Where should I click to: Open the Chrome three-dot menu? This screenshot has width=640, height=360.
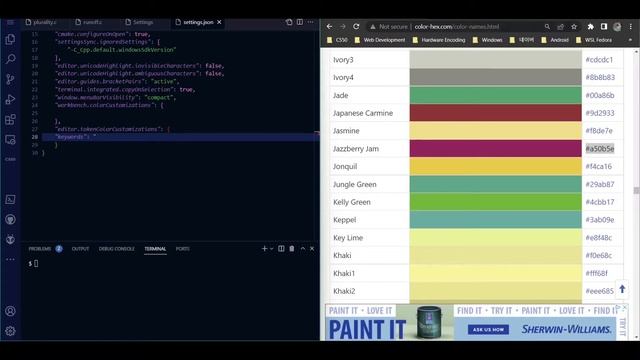coord(631,27)
